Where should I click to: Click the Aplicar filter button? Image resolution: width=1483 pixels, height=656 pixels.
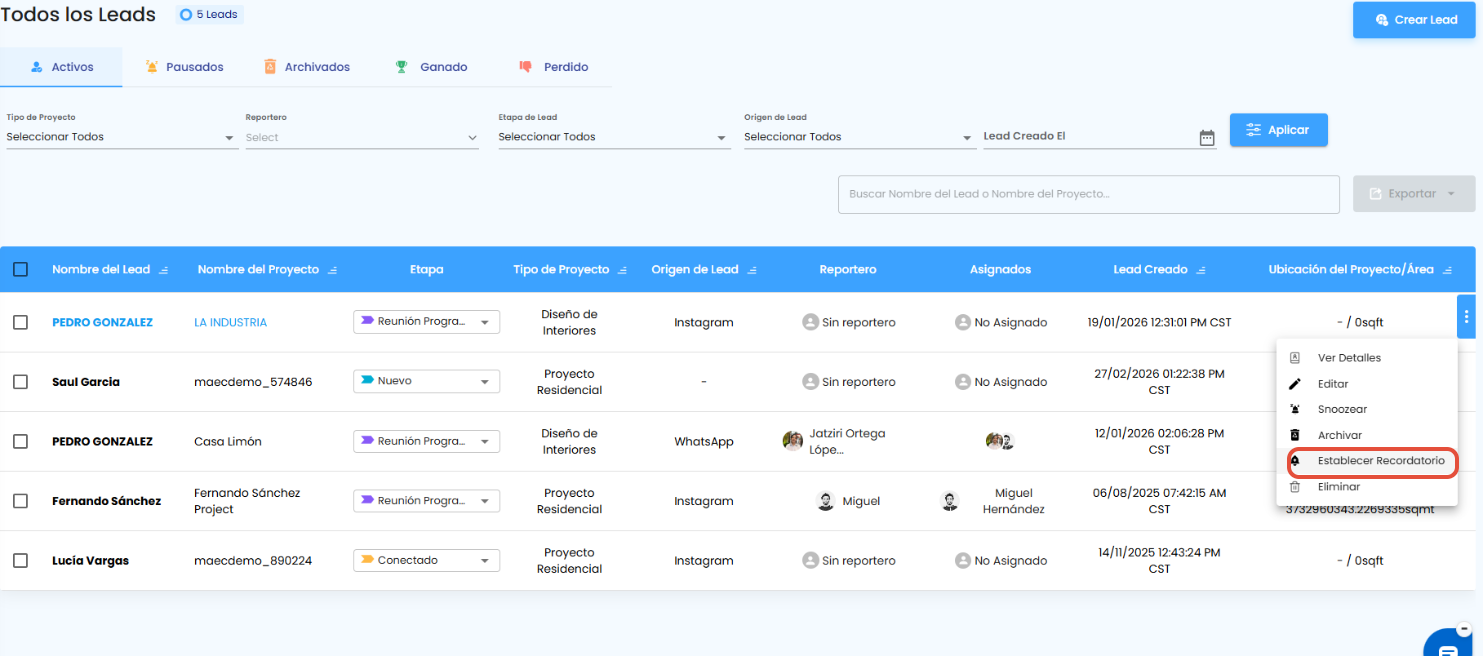click(1278, 130)
